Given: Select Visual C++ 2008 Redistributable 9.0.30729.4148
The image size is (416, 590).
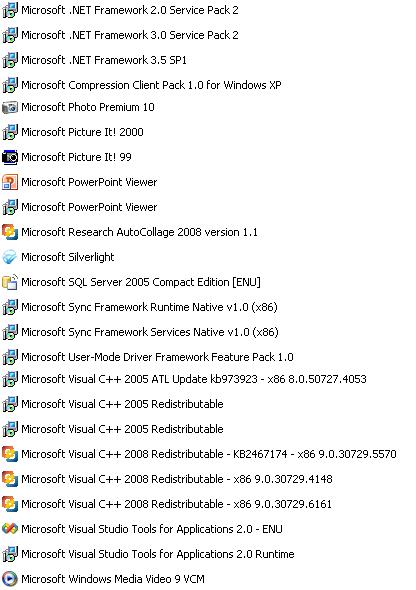Looking at the screenshot, I should [x=177, y=479].
